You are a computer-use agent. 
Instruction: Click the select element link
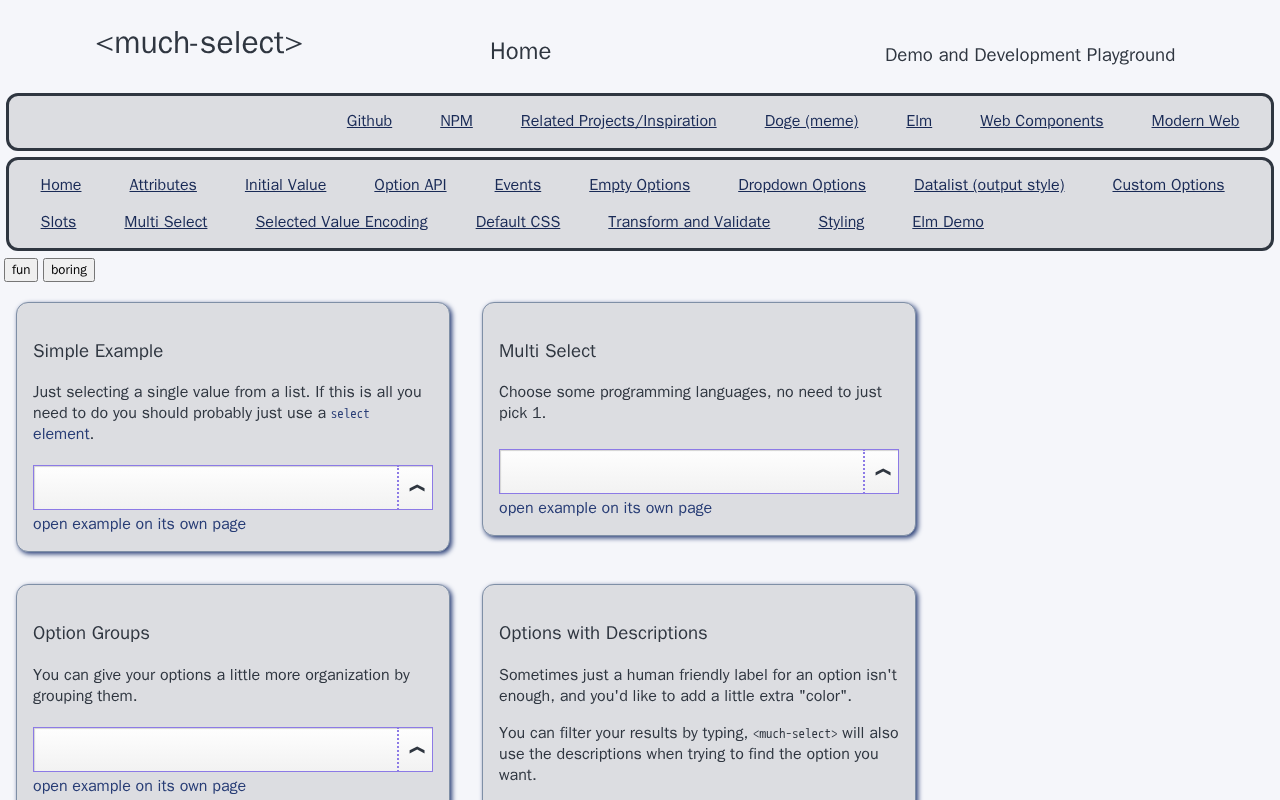[349, 414]
